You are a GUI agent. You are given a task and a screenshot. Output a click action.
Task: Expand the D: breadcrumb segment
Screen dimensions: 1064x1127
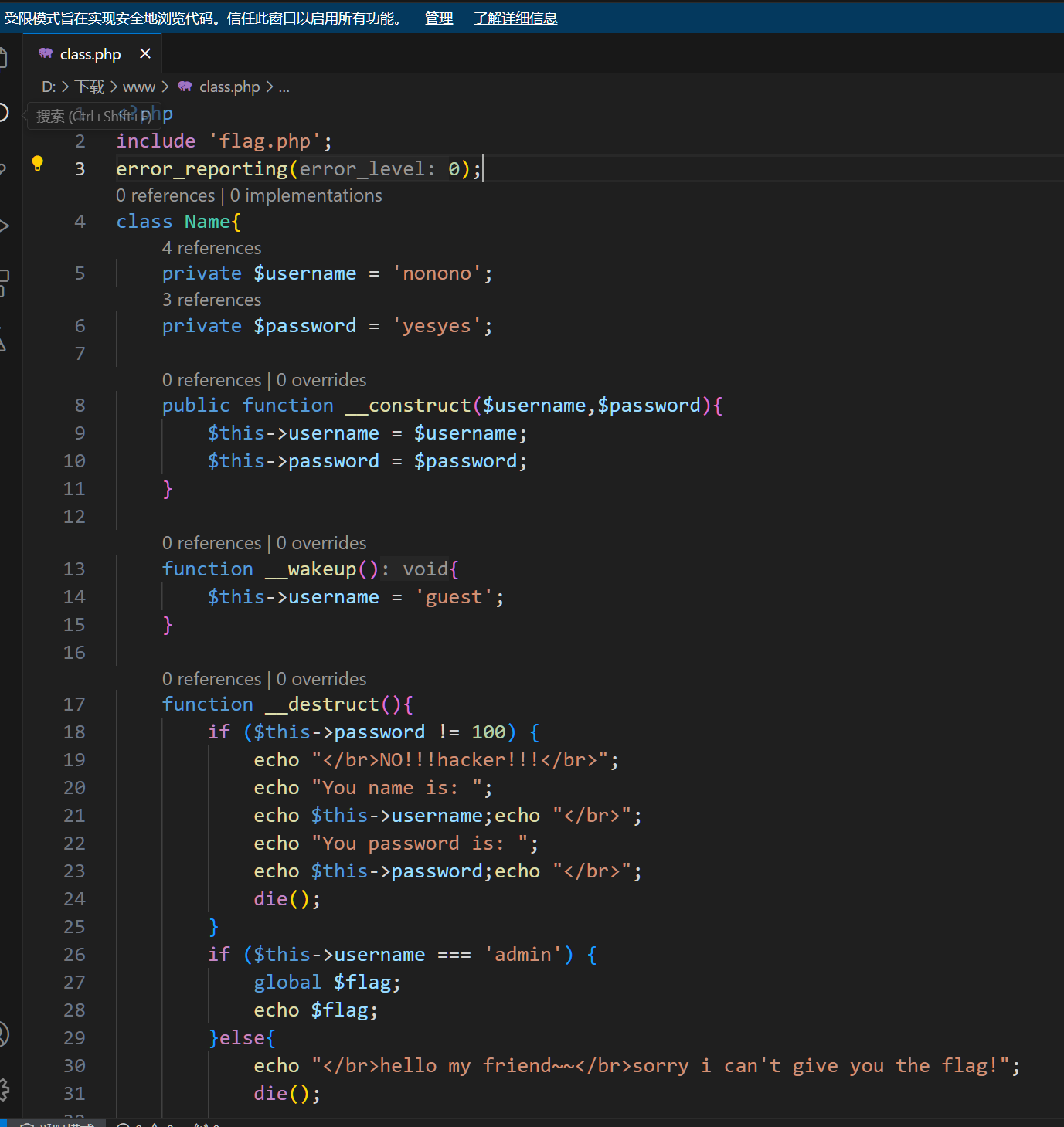coord(48,87)
